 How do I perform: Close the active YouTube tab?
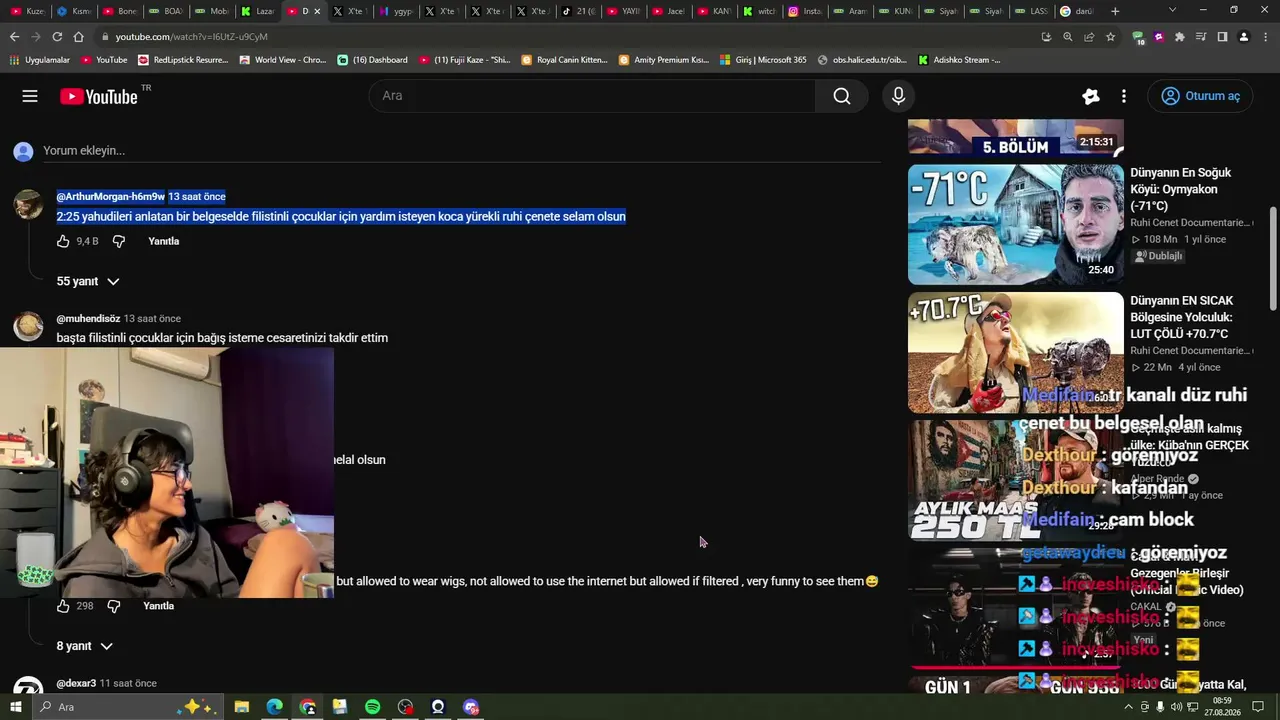[317, 11]
